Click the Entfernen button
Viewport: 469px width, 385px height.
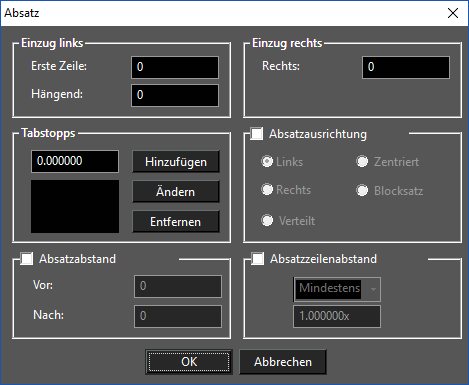tap(176, 222)
